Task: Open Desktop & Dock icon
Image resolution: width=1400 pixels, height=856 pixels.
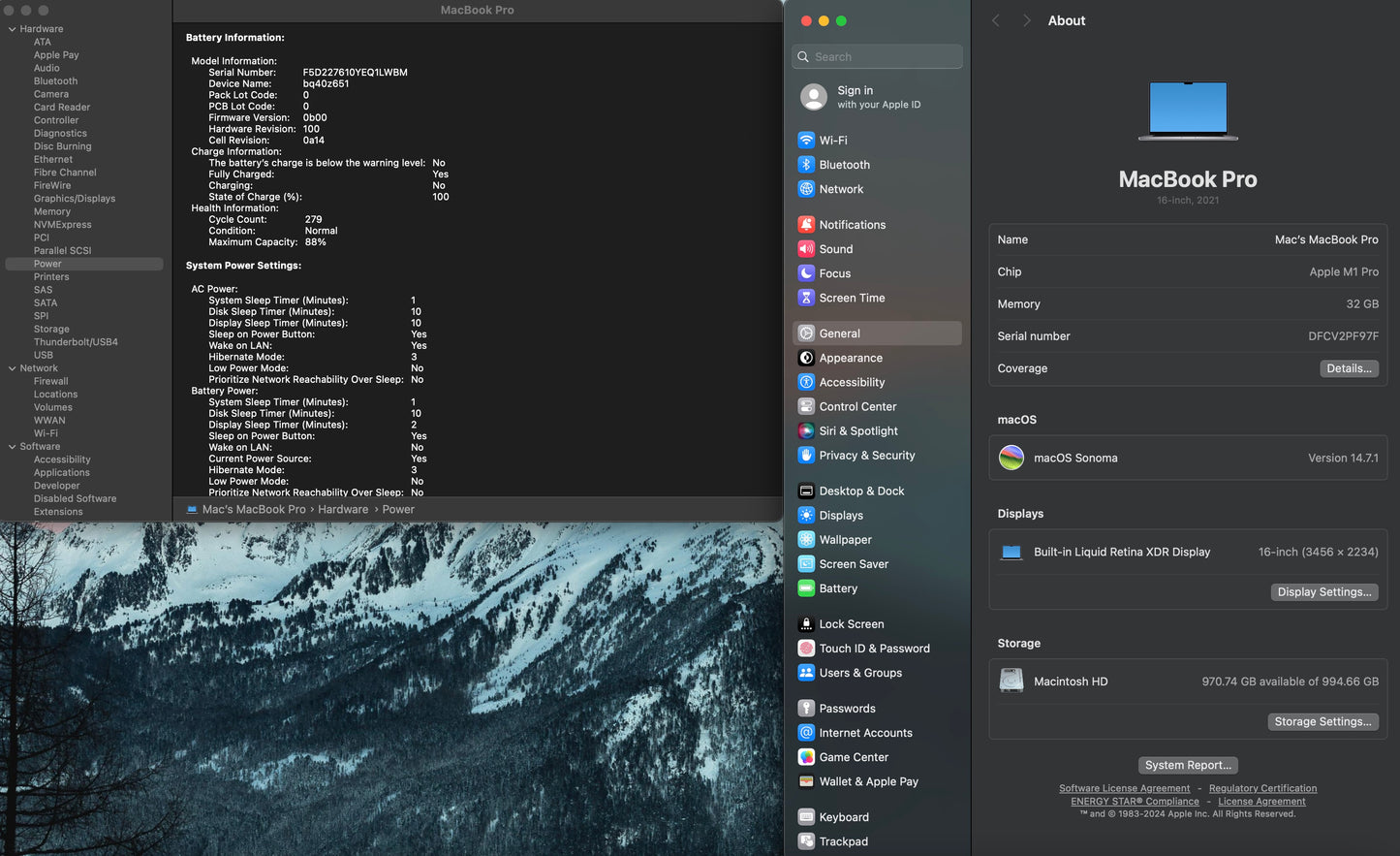Action: pos(806,491)
